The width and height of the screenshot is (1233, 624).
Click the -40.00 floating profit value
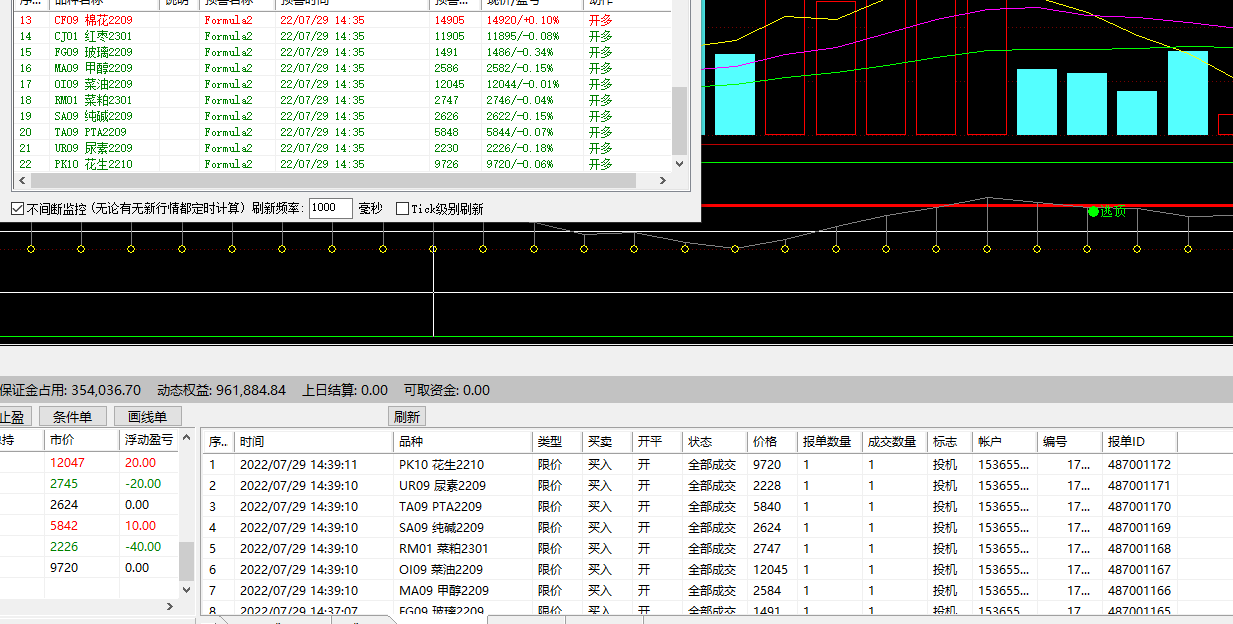(143, 547)
